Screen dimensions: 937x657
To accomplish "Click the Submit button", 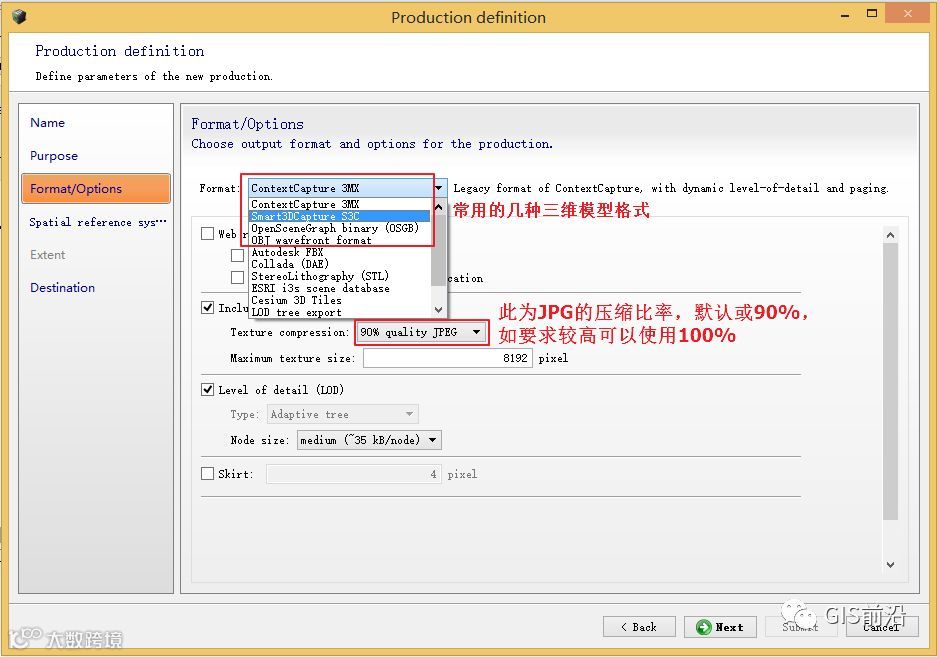I will 801,627.
